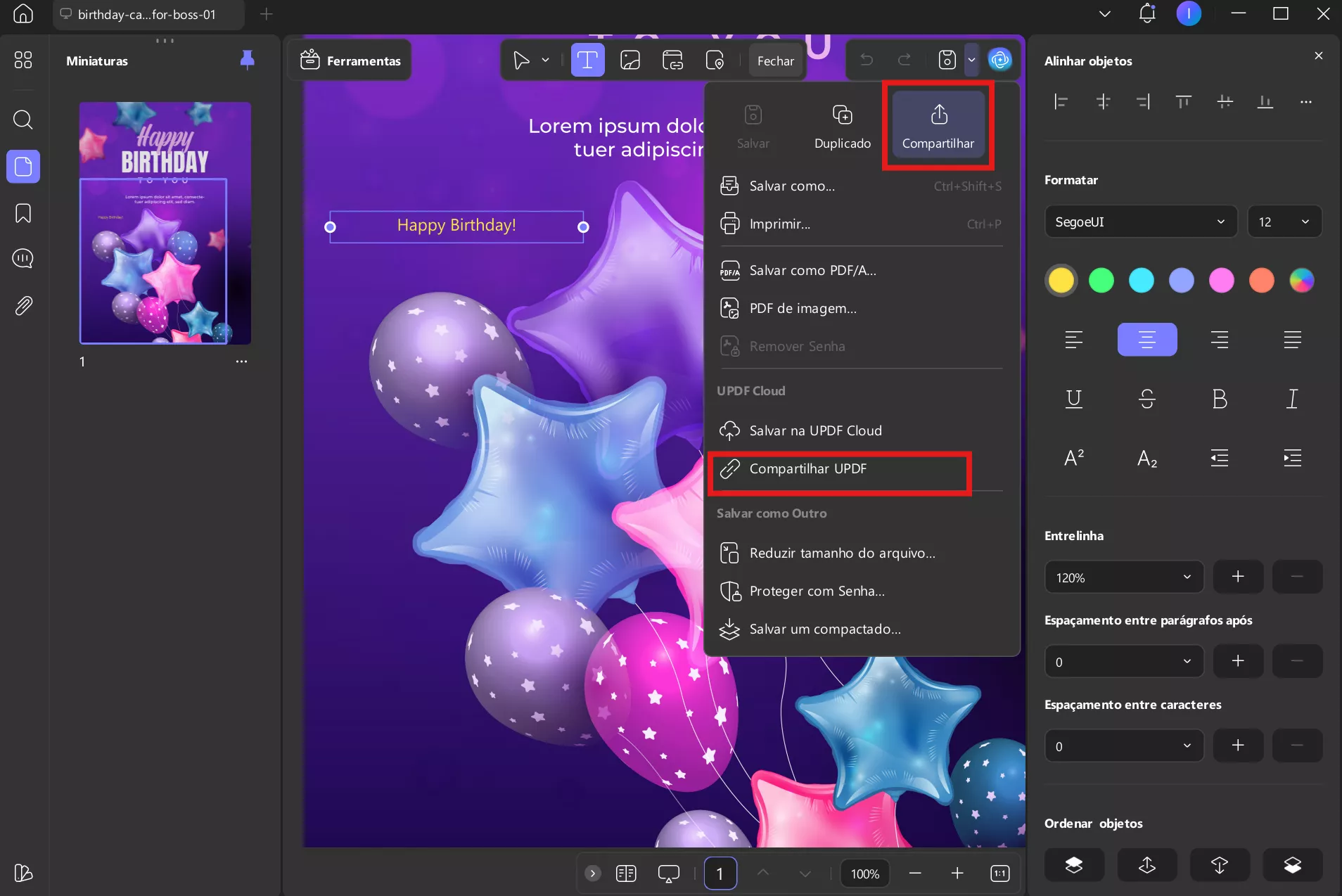The image size is (1342, 896).
Task: Open the multicolor custom color picker
Action: [x=1301, y=281]
